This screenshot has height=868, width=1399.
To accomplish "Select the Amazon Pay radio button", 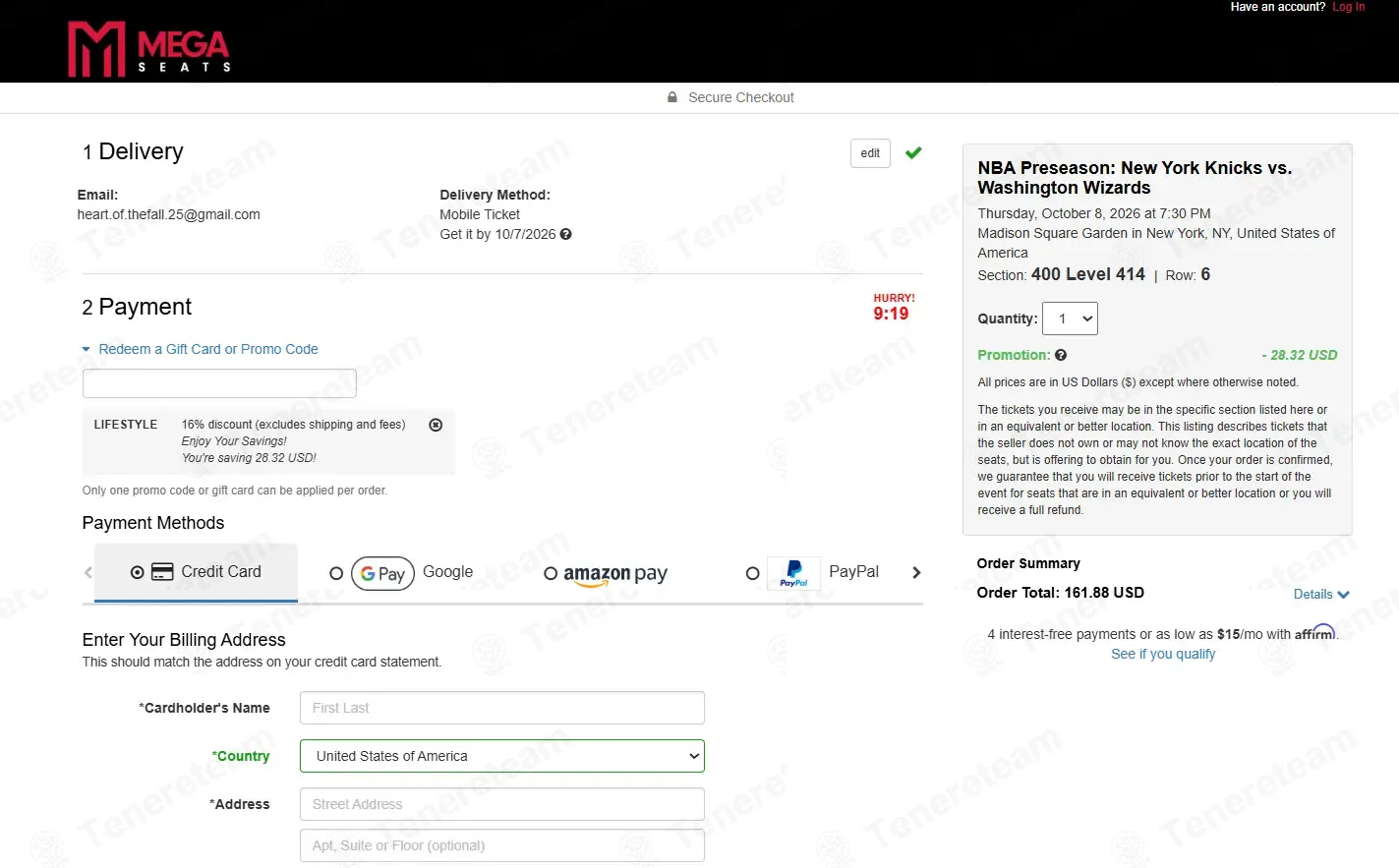I will (551, 573).
